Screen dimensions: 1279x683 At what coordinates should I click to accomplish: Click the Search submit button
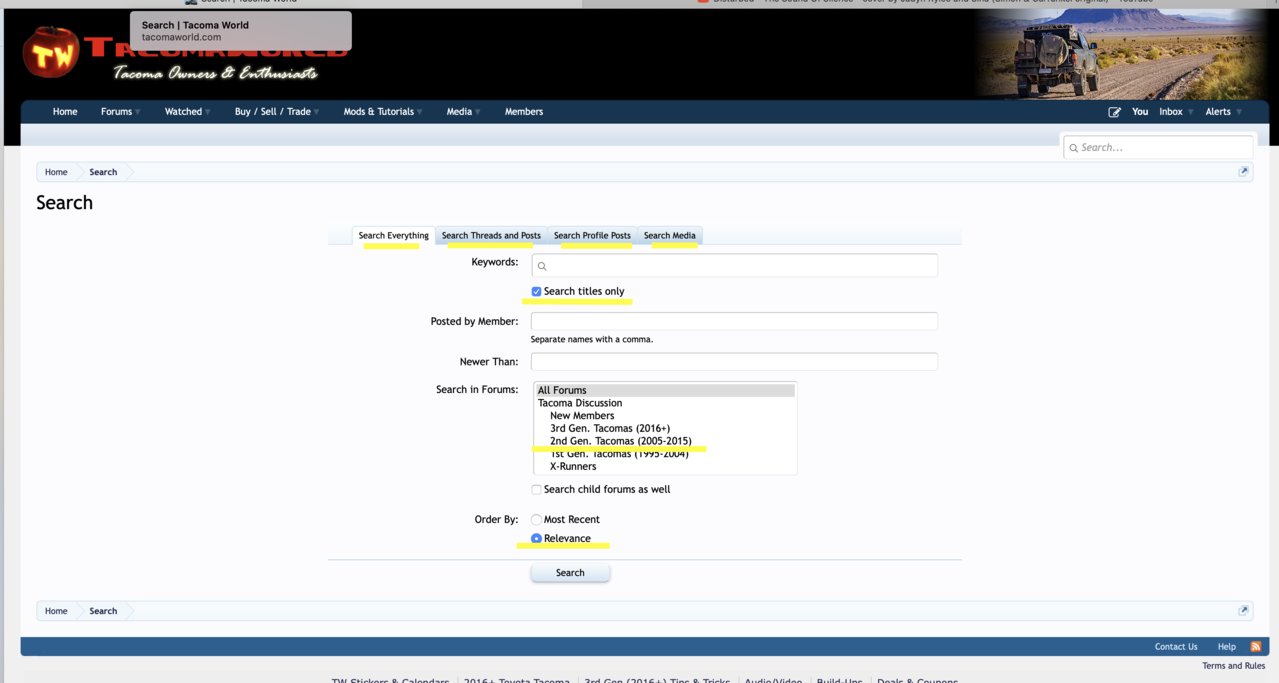coord(570,573)
